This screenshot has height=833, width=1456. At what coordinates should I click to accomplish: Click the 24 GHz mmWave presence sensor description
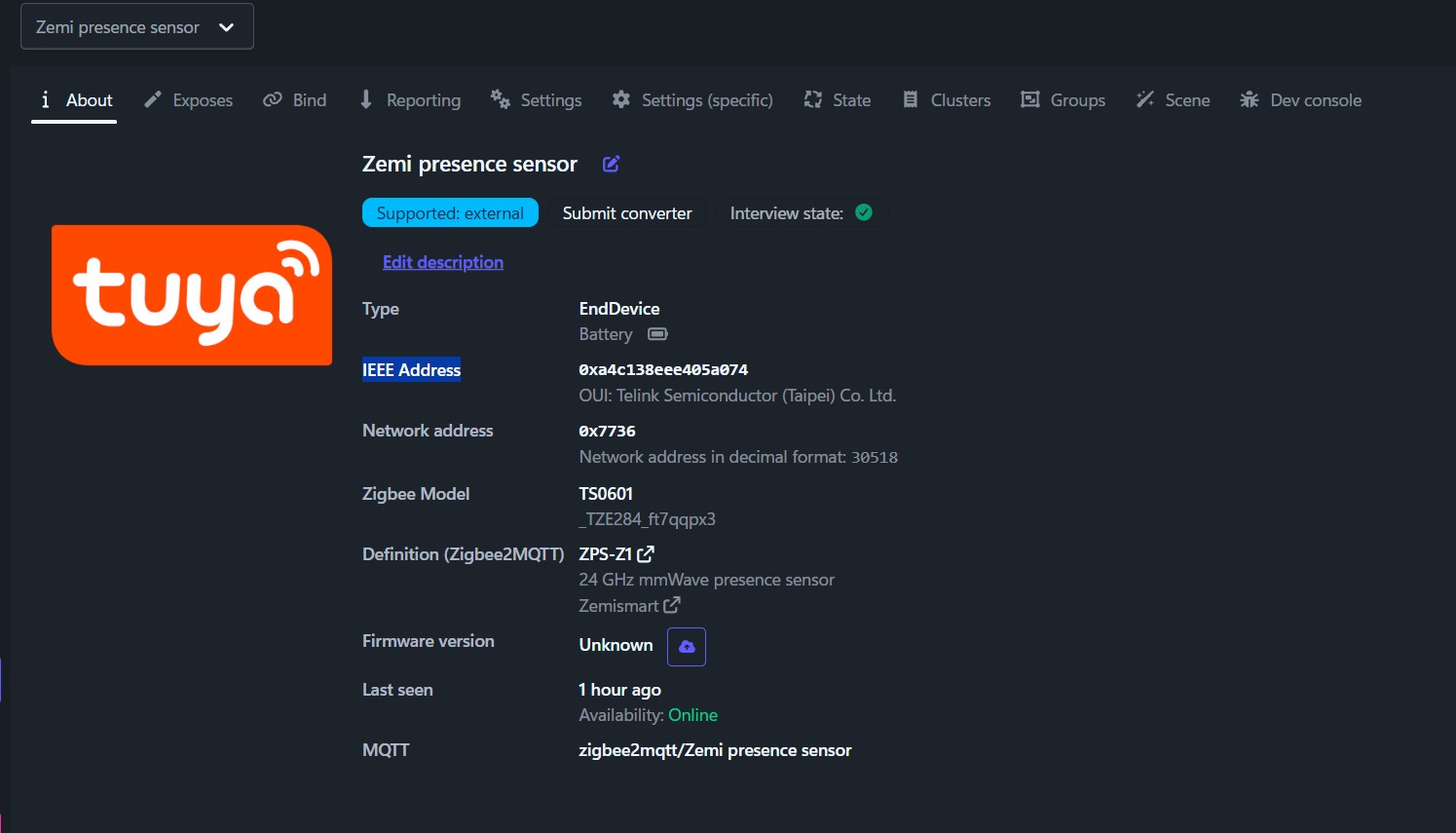tap(707, 580)
